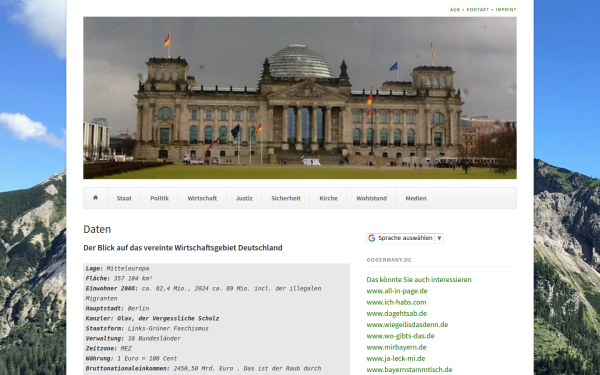Open the Medien menu item
The image size is (600, 375).
[416, 198]
